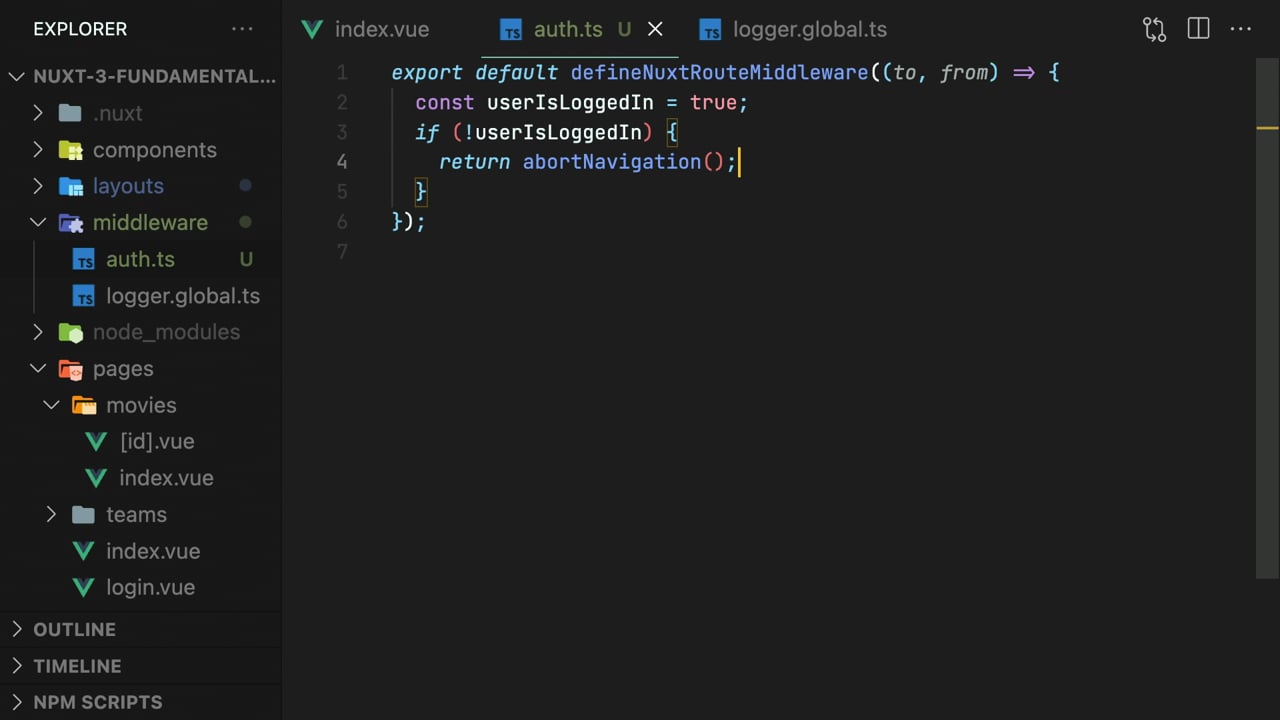Click the 'true' value on line 2
Screen dimensions: 1280x720
[713, 102]
